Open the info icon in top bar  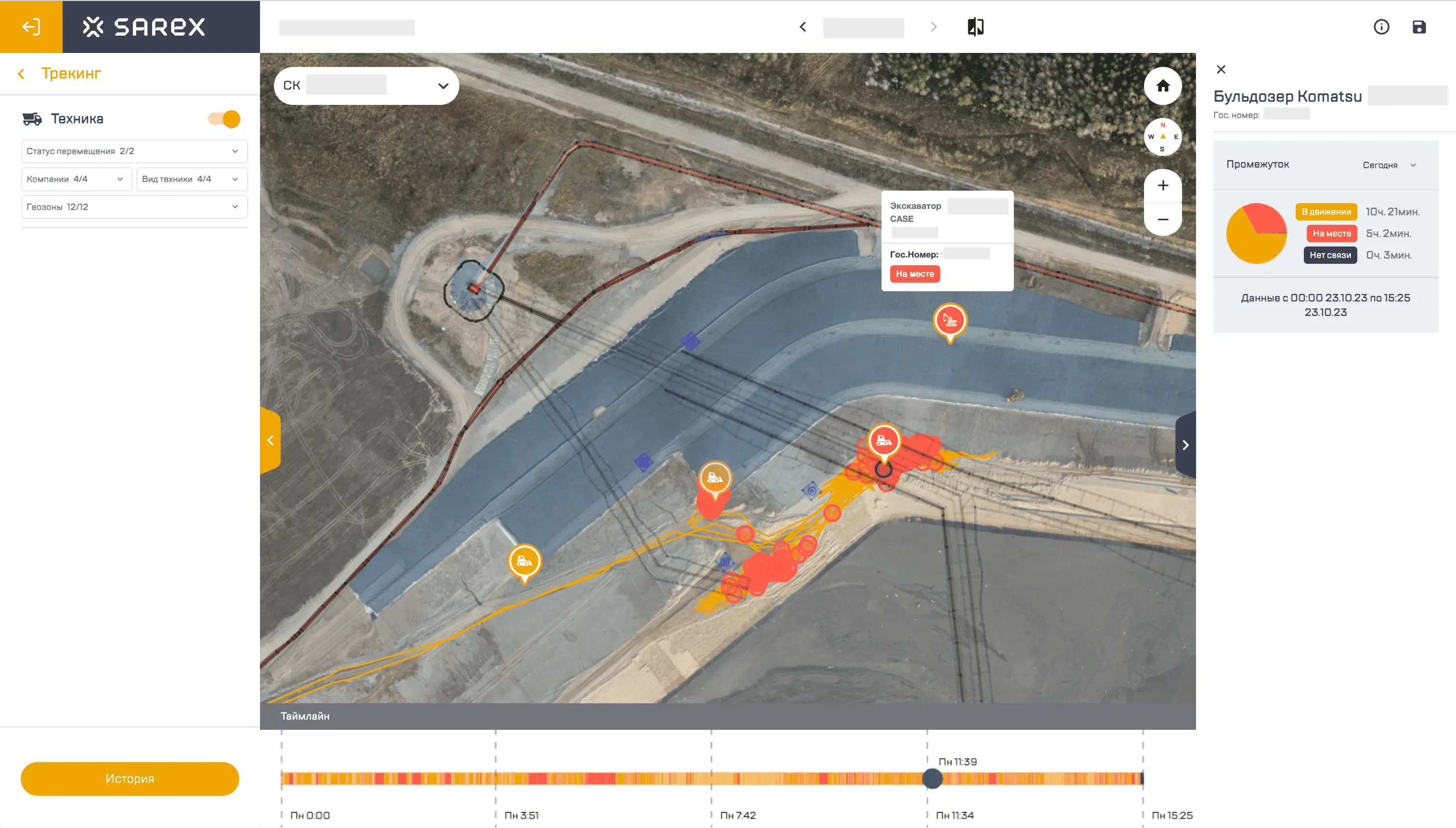point(1381,27)
